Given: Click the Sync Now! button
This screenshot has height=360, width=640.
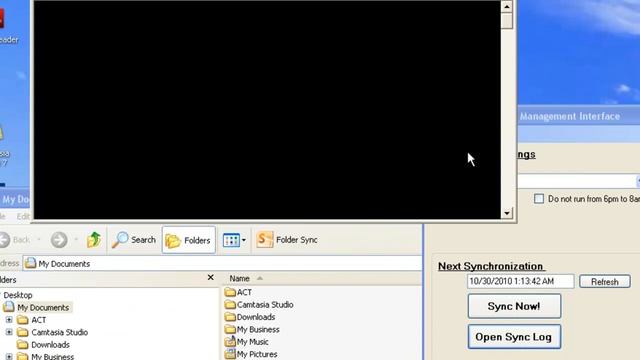Looking at the screenshot, I should click(514, 306).
